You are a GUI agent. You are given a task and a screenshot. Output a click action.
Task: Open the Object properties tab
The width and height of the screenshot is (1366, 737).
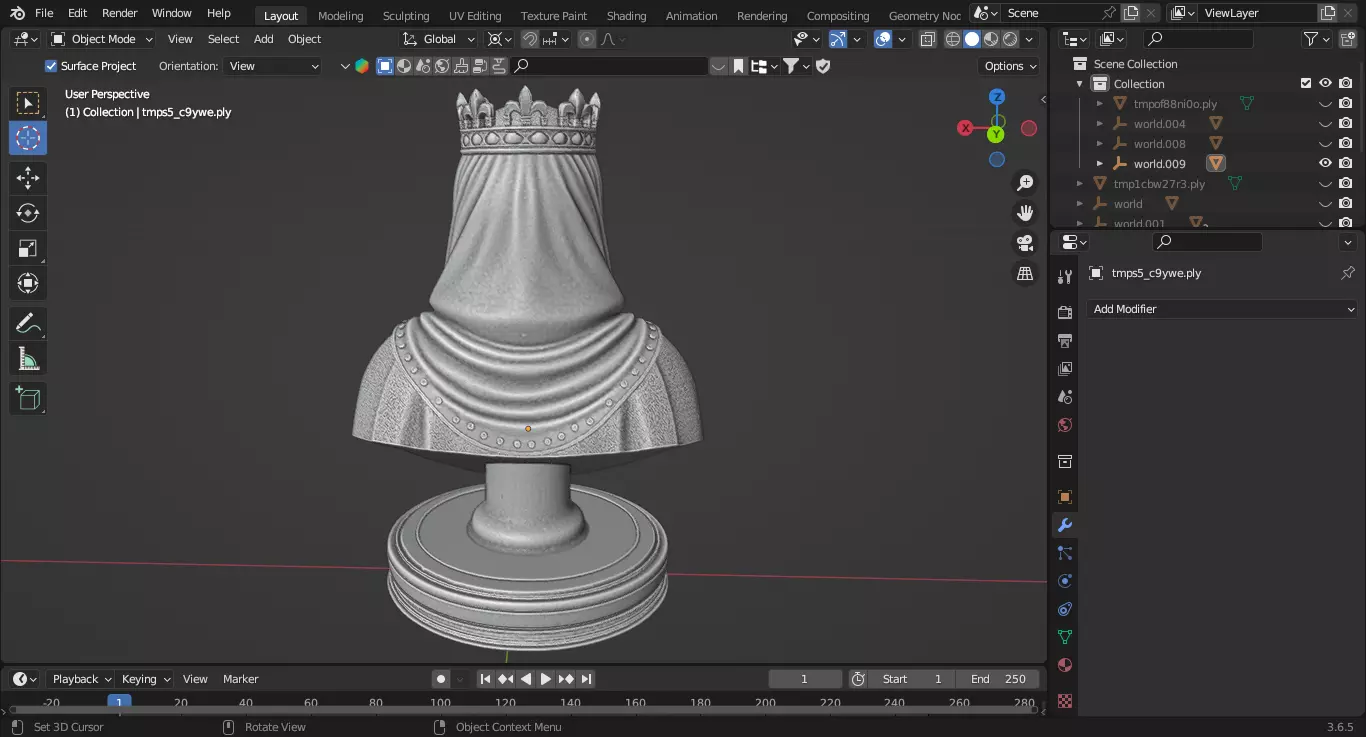coord(1065,497)
